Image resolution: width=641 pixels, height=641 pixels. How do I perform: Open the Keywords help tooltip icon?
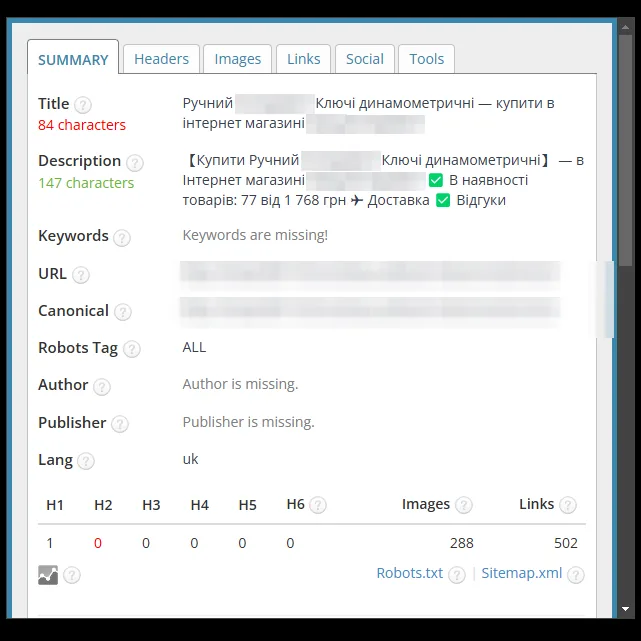click(122, 238)
